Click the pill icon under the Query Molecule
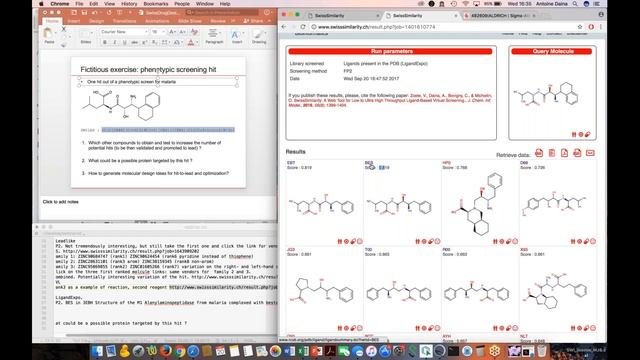Screen dimensions: 640x360 pos(587,134)
